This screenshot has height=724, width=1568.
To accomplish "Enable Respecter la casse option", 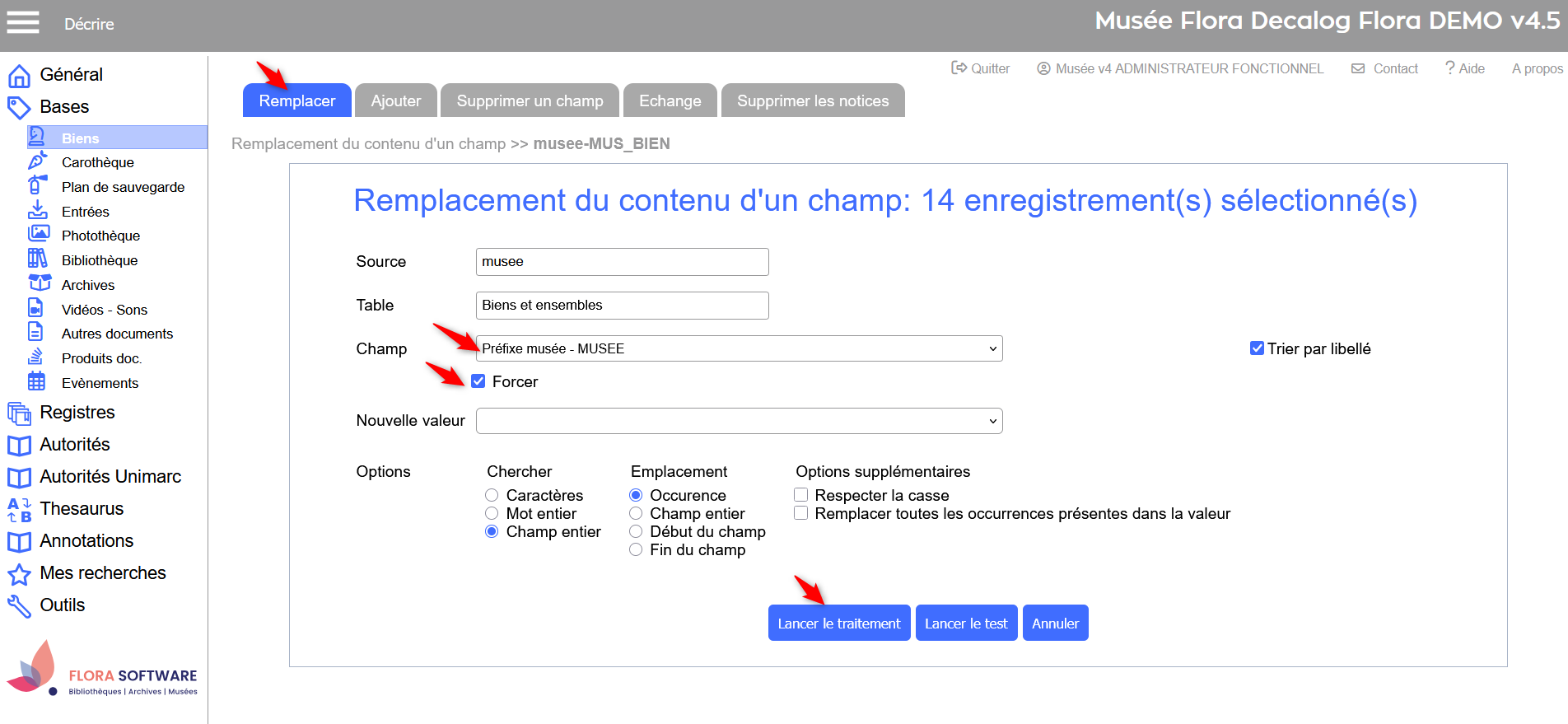I will (x=800, y=495).
